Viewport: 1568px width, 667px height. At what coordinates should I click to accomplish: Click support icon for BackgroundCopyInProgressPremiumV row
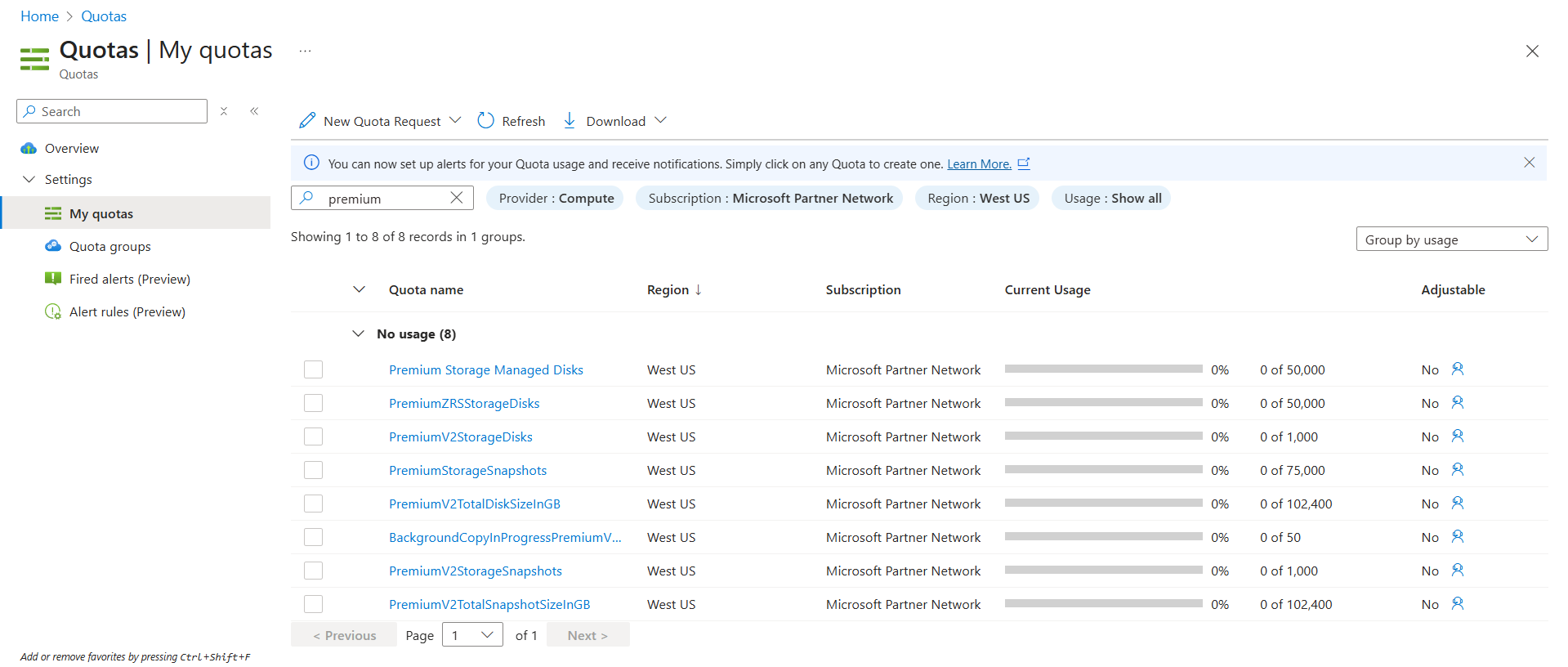pyautogui.click(x=1458, y=537)
